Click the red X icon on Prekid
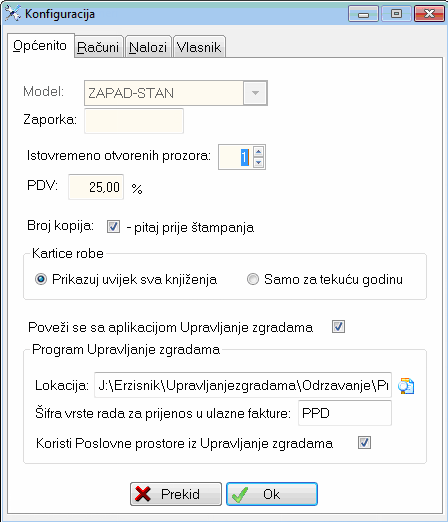Viewport: 448px width, 522px height. click(143, 494)
